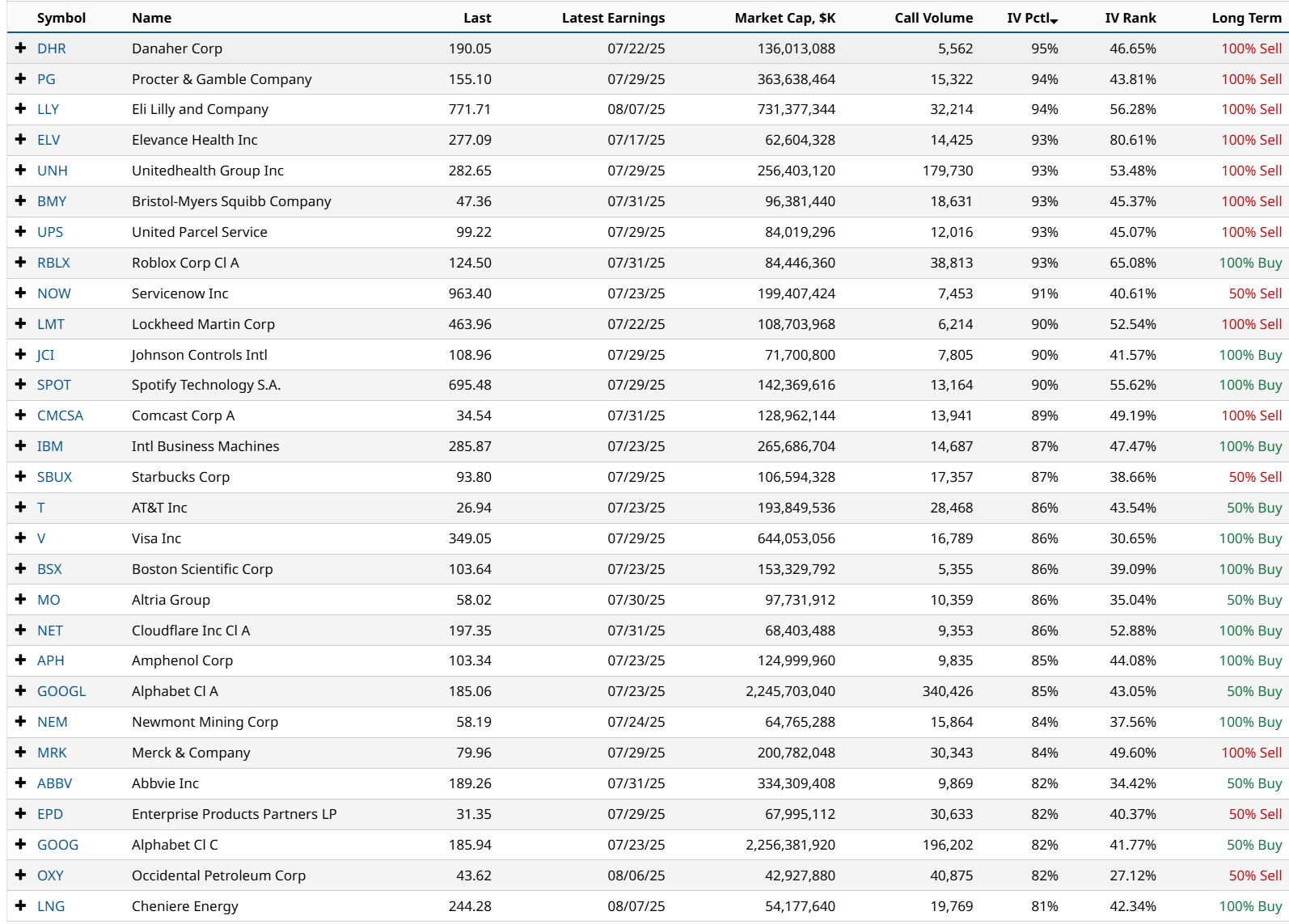Toggle IV Pctl sort direction arrow
Screen dimensions: 1289x924
point(1054,20)
